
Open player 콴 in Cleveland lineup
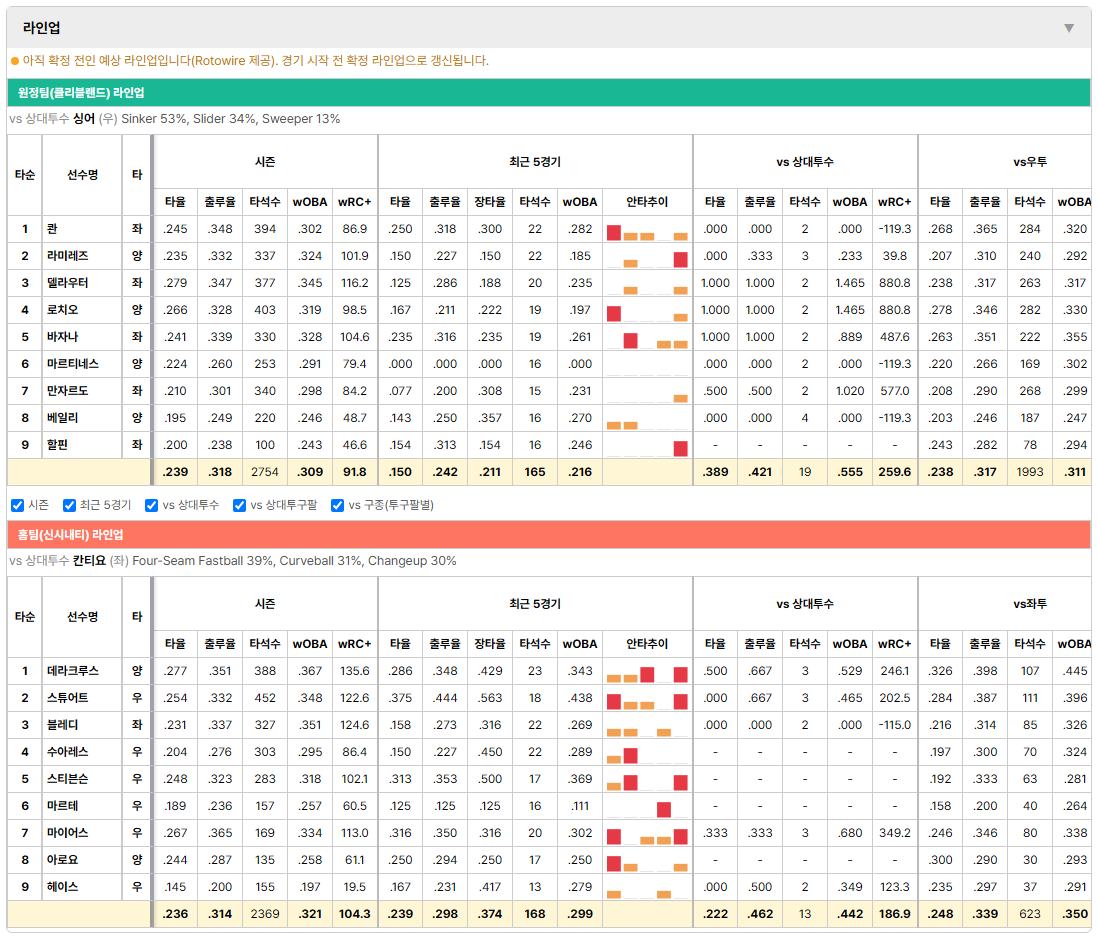[x=53, y=229]
